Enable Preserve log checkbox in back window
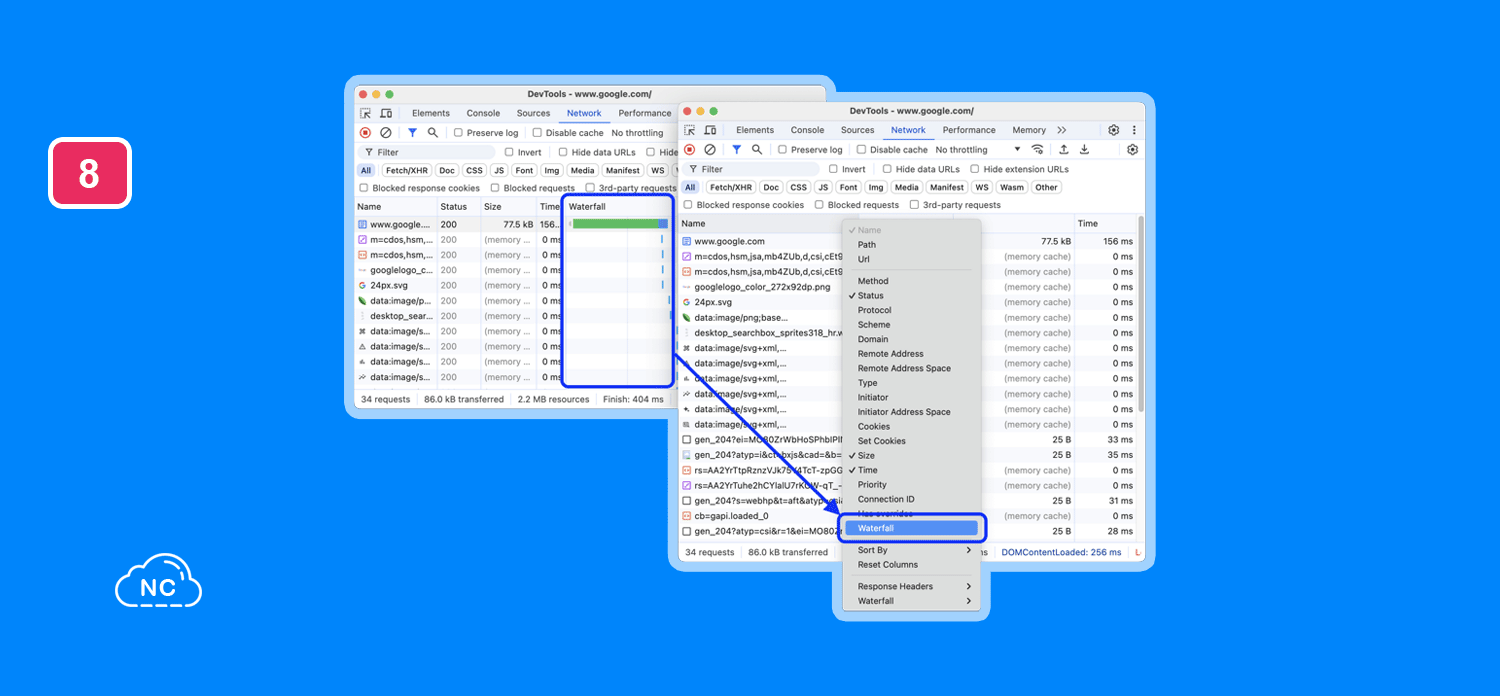 click(458, 133)
